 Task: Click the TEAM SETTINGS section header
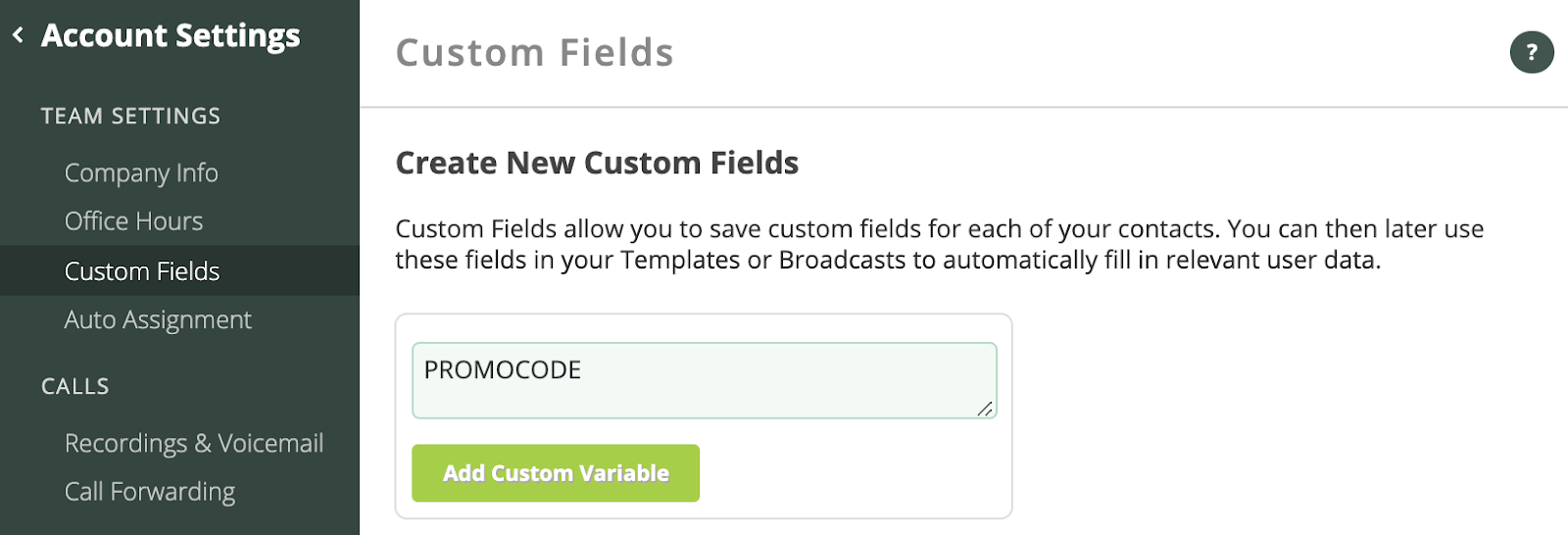(x=130, y=116)
